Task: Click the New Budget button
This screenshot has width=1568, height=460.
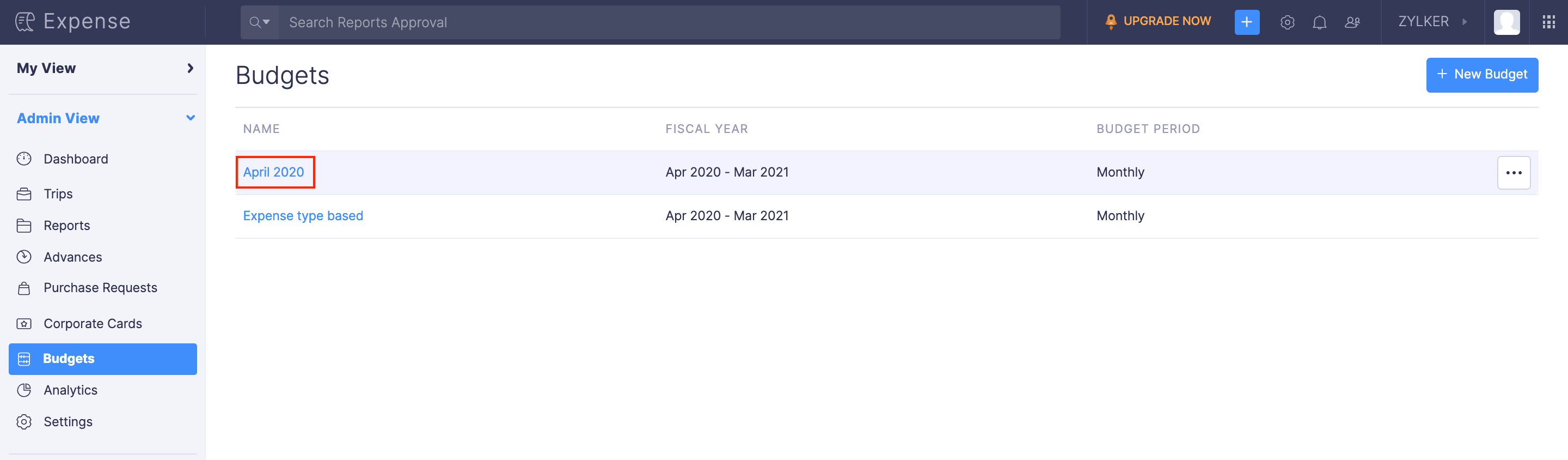Action: click(x=1481, y=75)
